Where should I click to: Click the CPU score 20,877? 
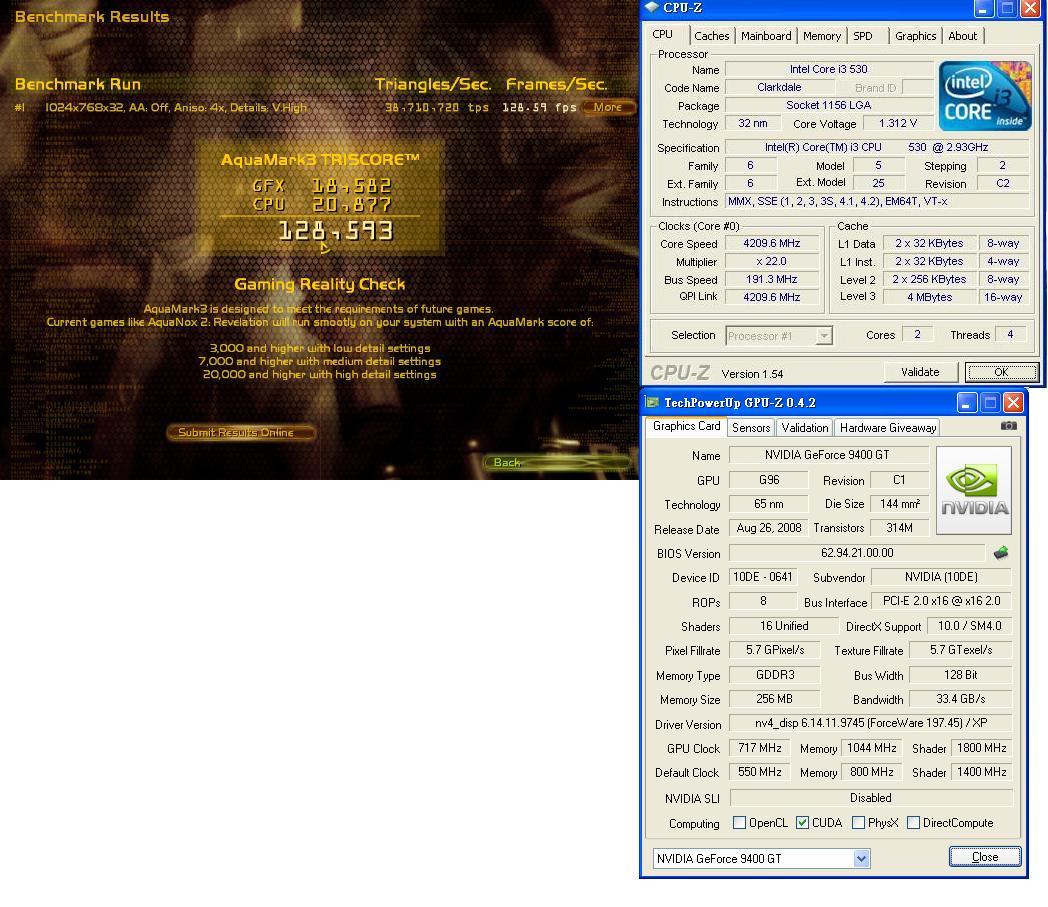click(x=352, y=205)
